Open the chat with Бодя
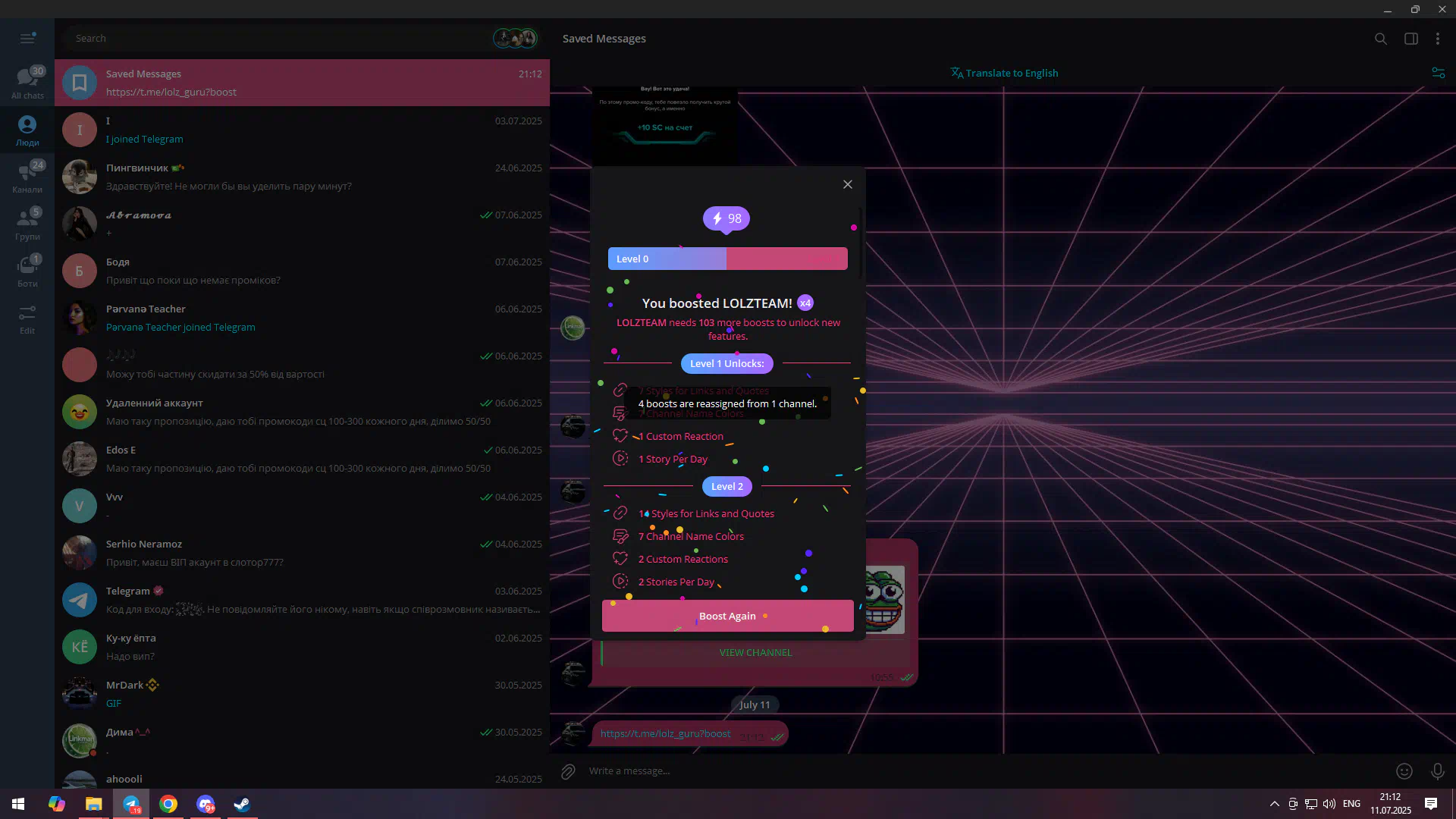 [303, 271]
